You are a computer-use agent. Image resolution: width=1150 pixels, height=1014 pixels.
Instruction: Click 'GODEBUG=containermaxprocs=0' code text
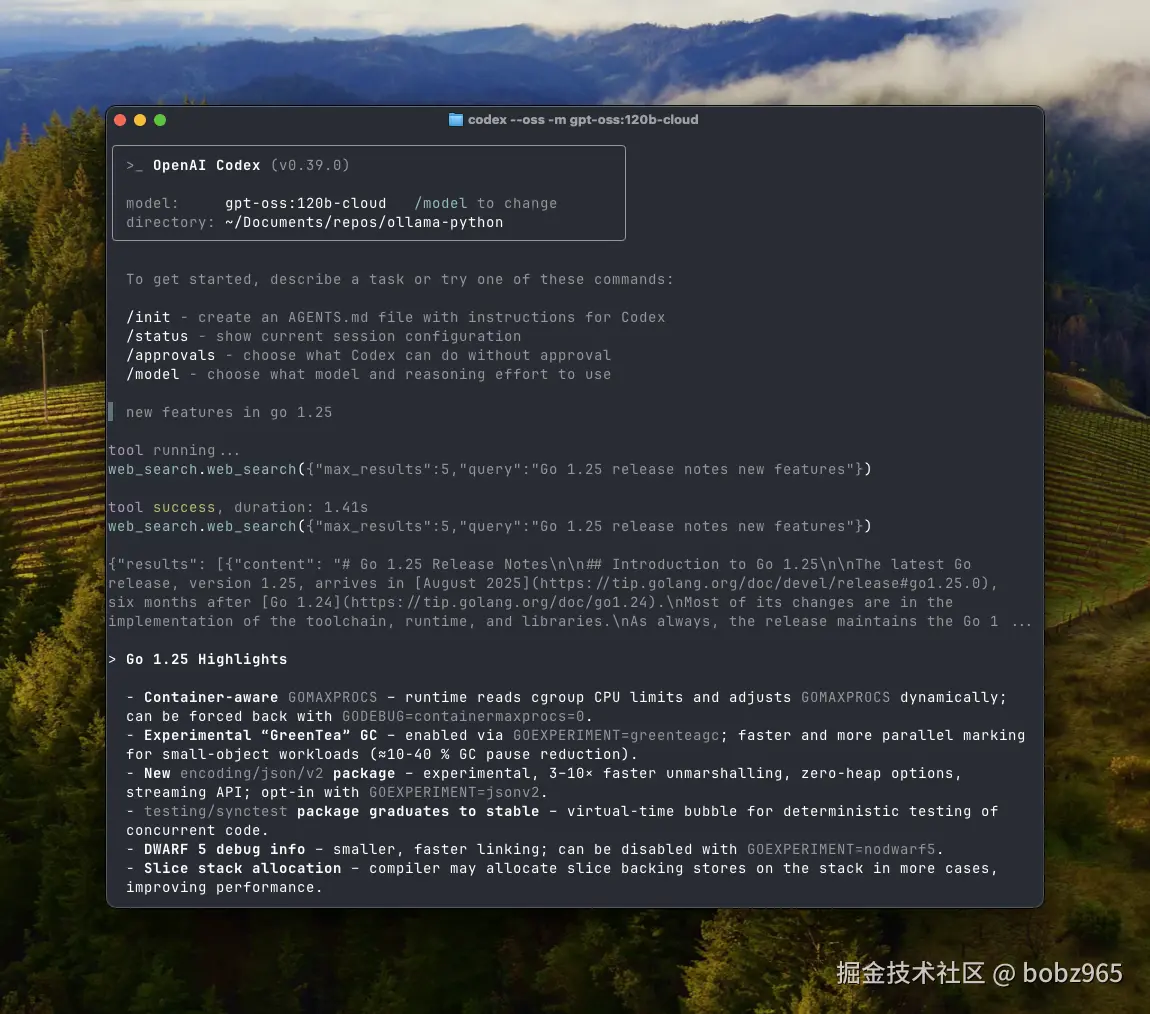464,716
